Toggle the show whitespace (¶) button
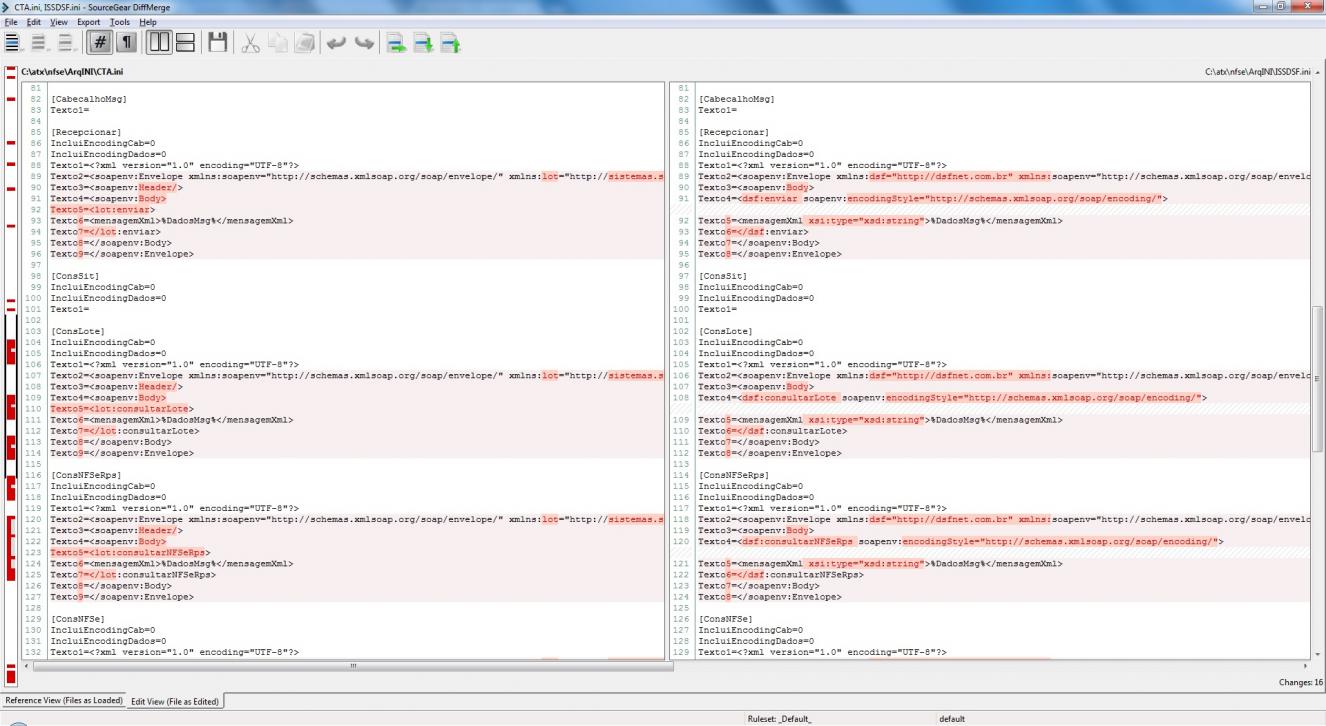 pos(126,42)
